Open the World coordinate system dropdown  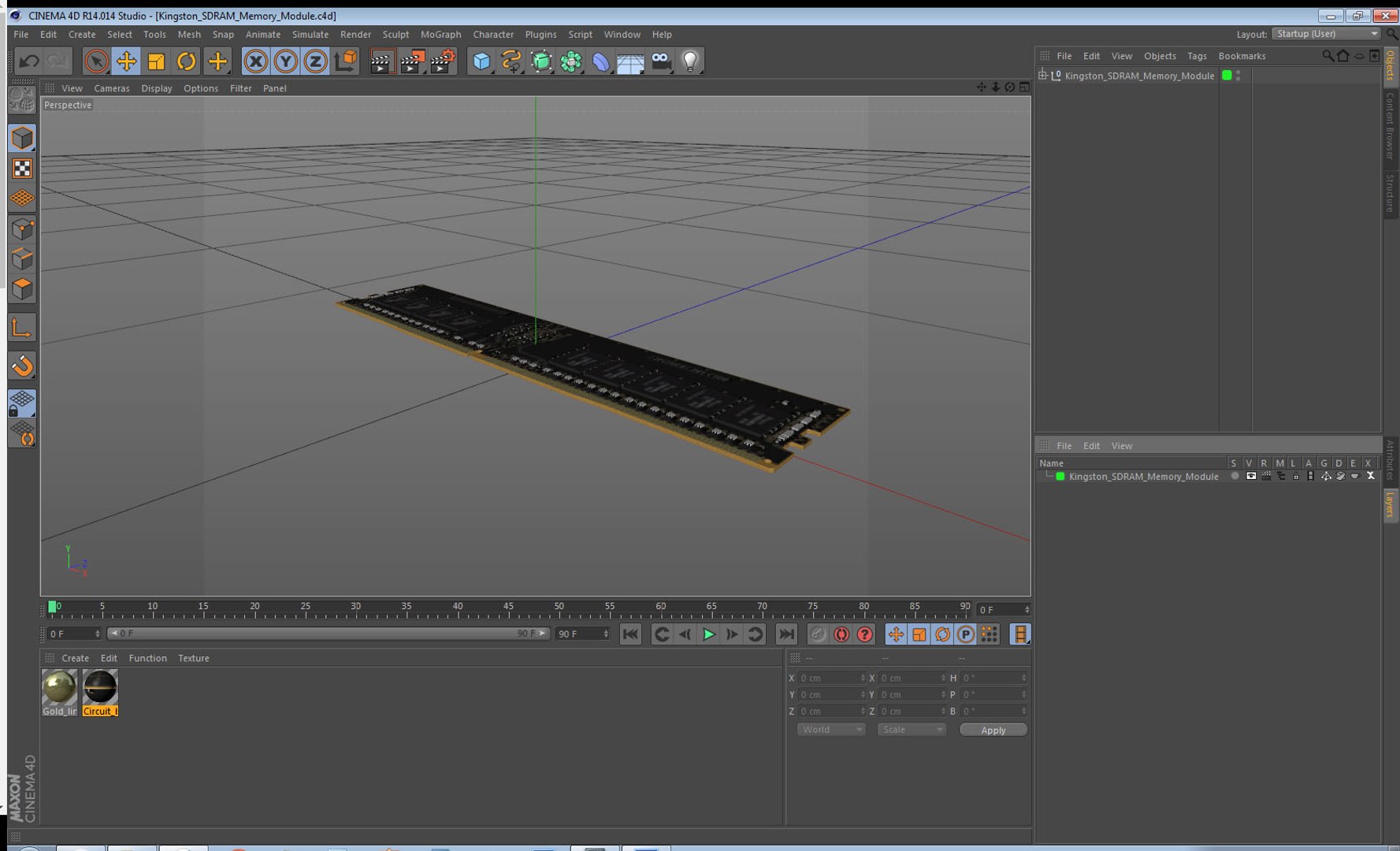click(831, 730)
